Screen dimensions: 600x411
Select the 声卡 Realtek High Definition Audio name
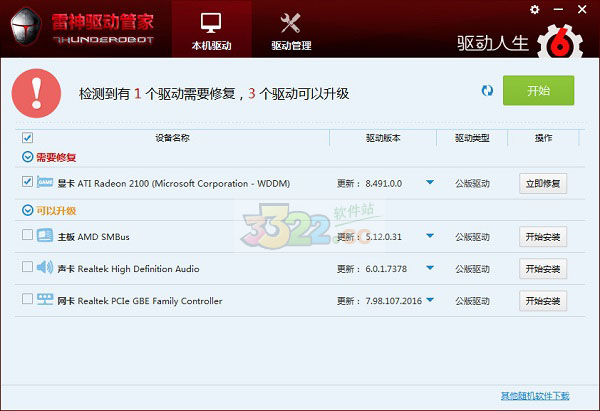click(x=128, y=269)
